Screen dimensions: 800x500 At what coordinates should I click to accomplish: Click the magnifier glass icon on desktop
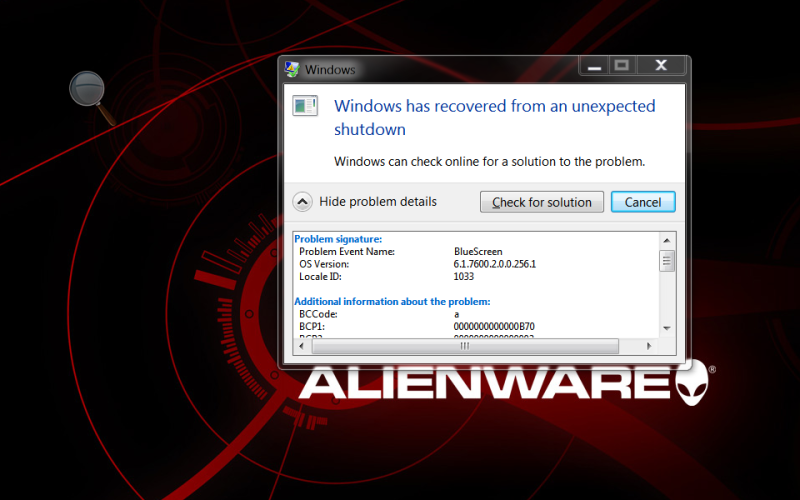pos(92,97)
